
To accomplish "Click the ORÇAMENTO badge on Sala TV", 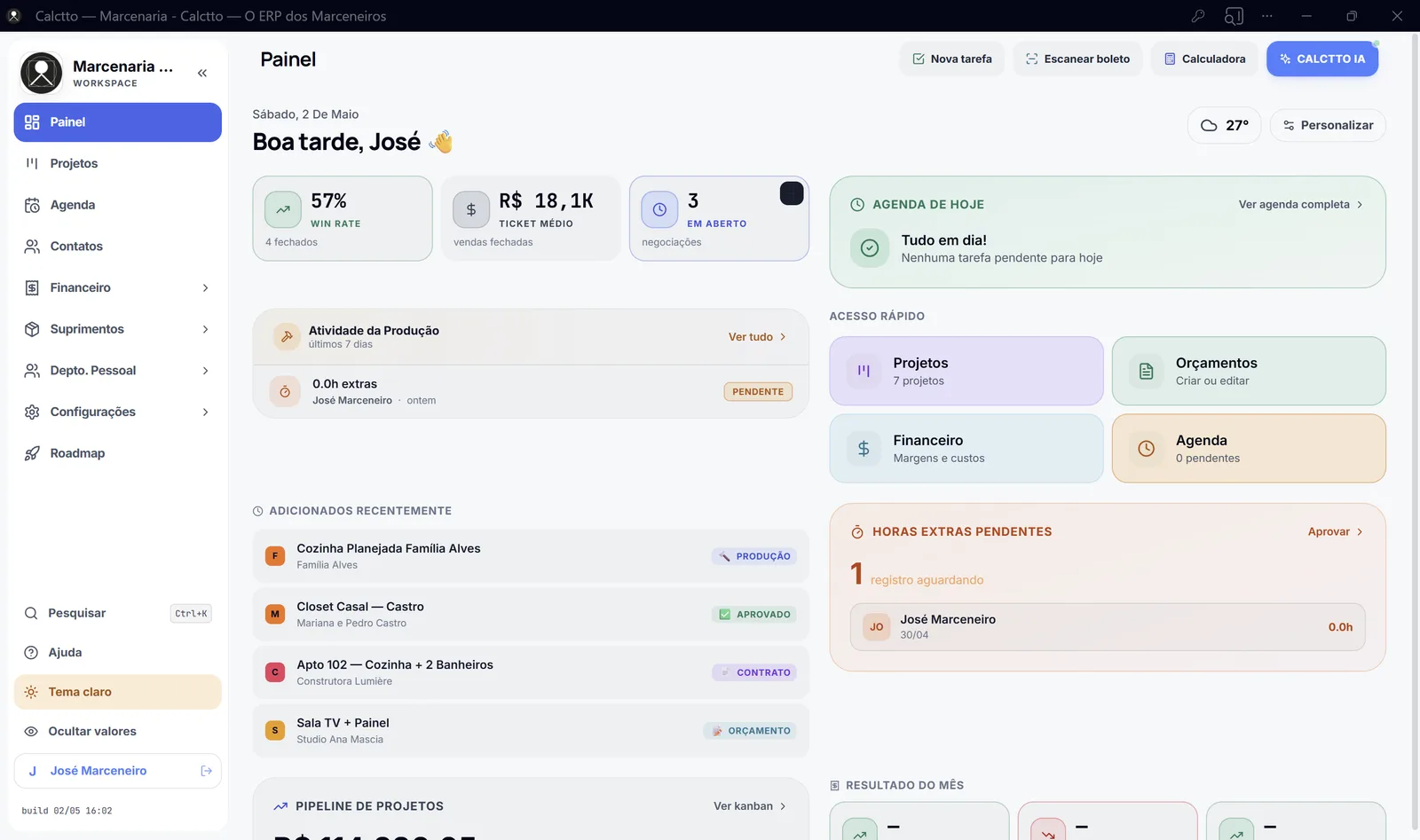I will pos(751,731).
